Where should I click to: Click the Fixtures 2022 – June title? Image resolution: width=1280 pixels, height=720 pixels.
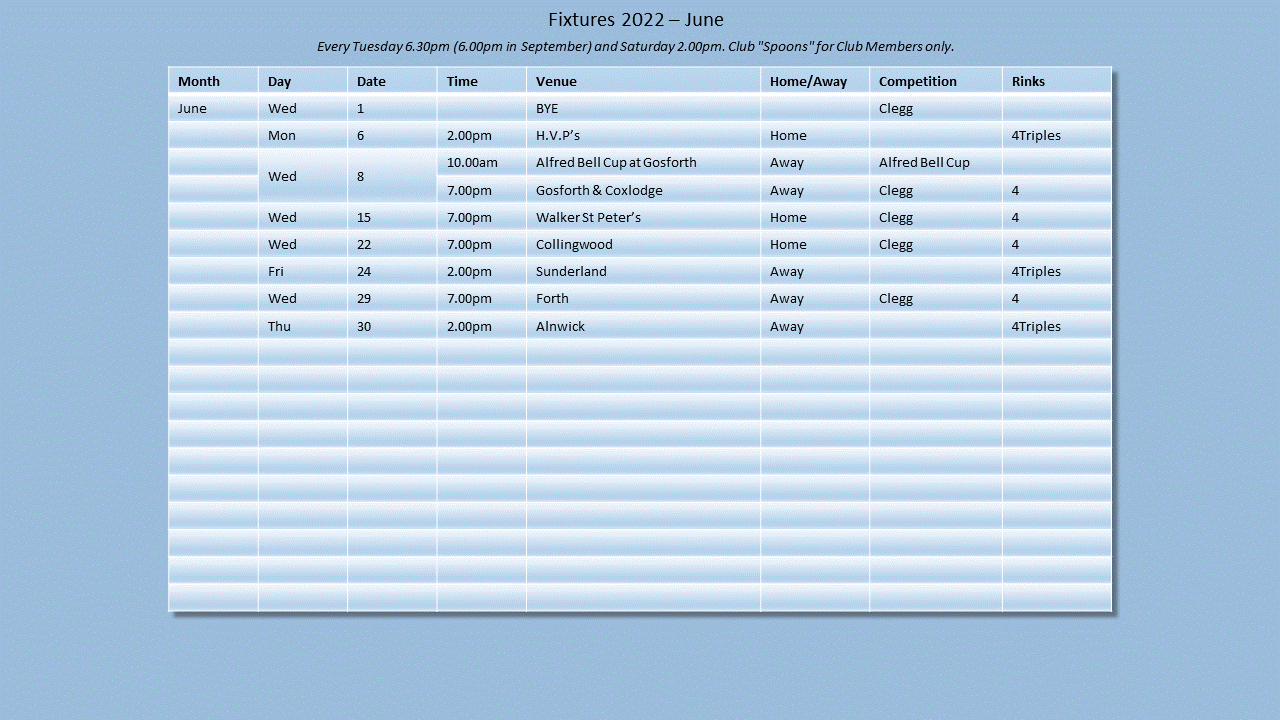636,20
